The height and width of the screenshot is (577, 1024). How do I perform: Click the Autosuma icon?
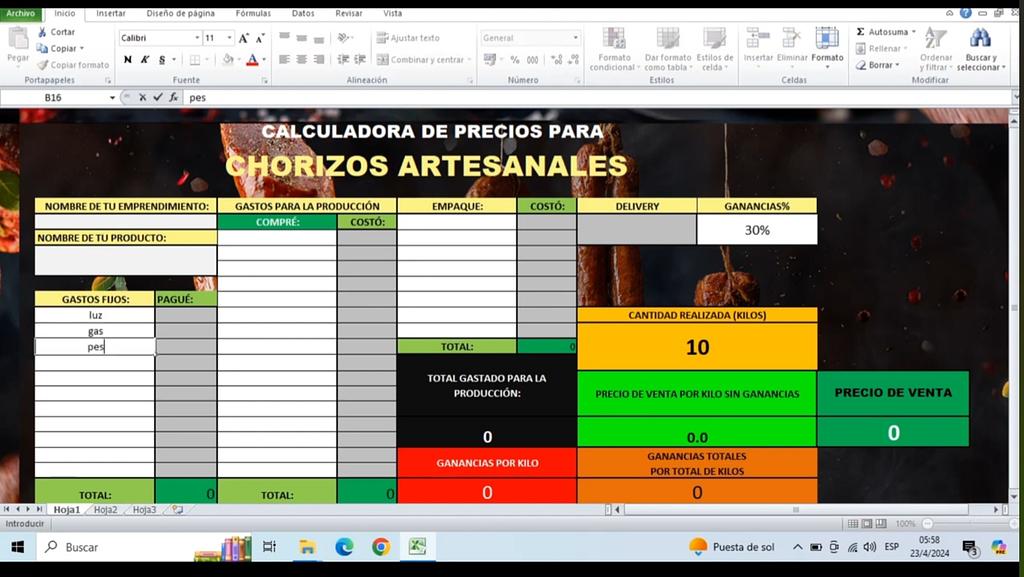tap(858, 32)
